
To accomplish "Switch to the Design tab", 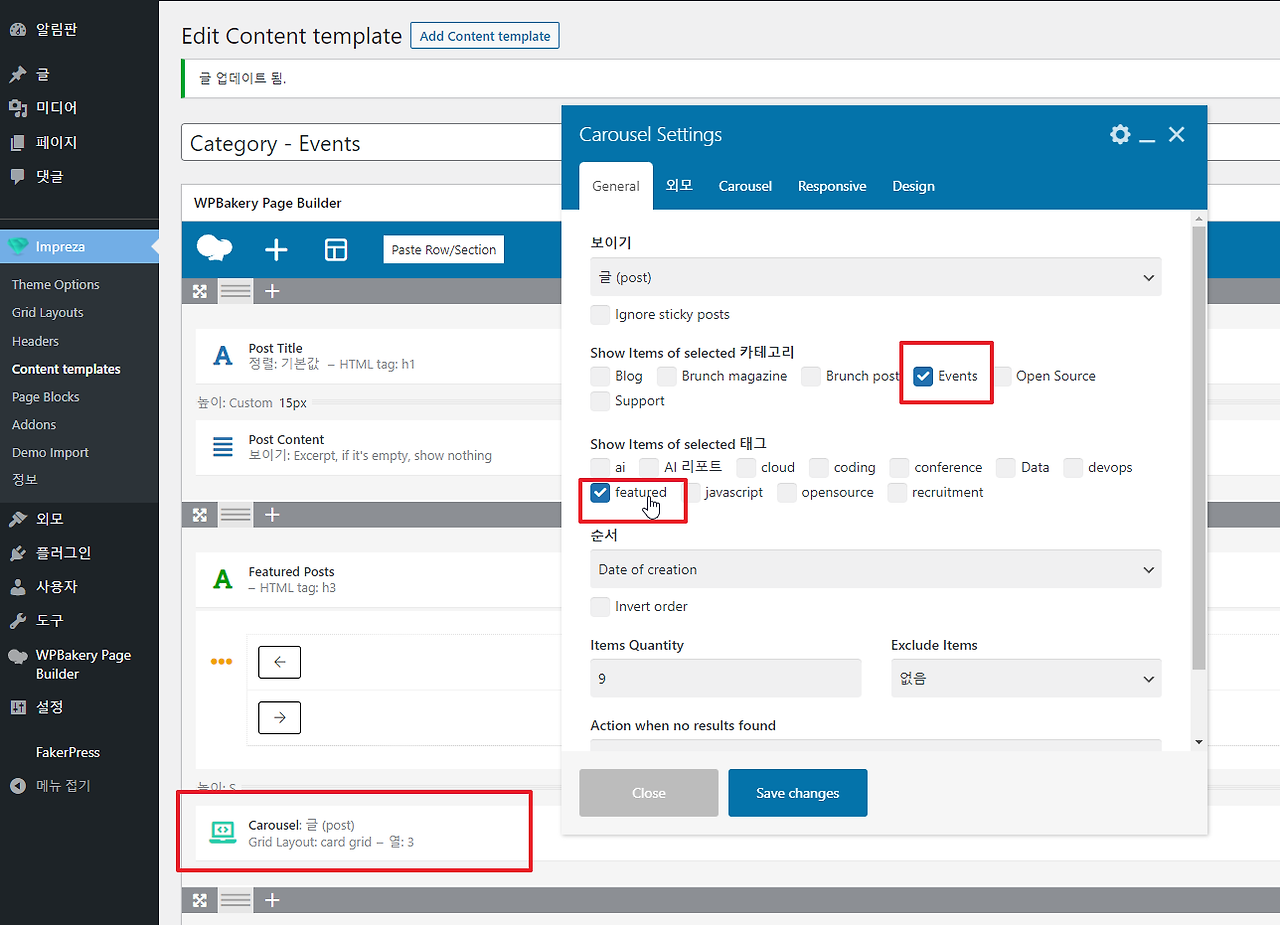I will coord(913,186).
